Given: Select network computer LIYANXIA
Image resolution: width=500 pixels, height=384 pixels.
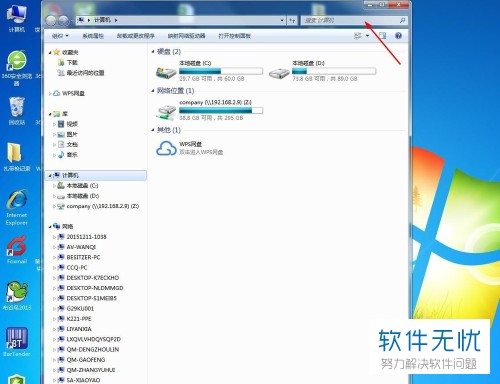Looking at the screenshot, I should pyautogui.click(x=74, y=329).
